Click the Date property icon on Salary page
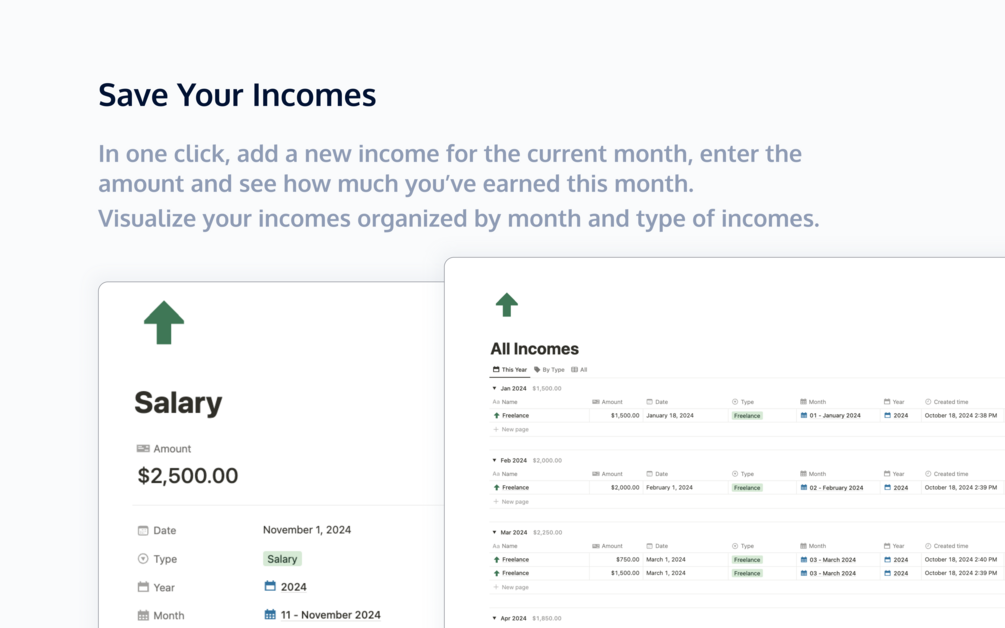The width and height of the screenshot is (1005, 628). click(143, 531)
